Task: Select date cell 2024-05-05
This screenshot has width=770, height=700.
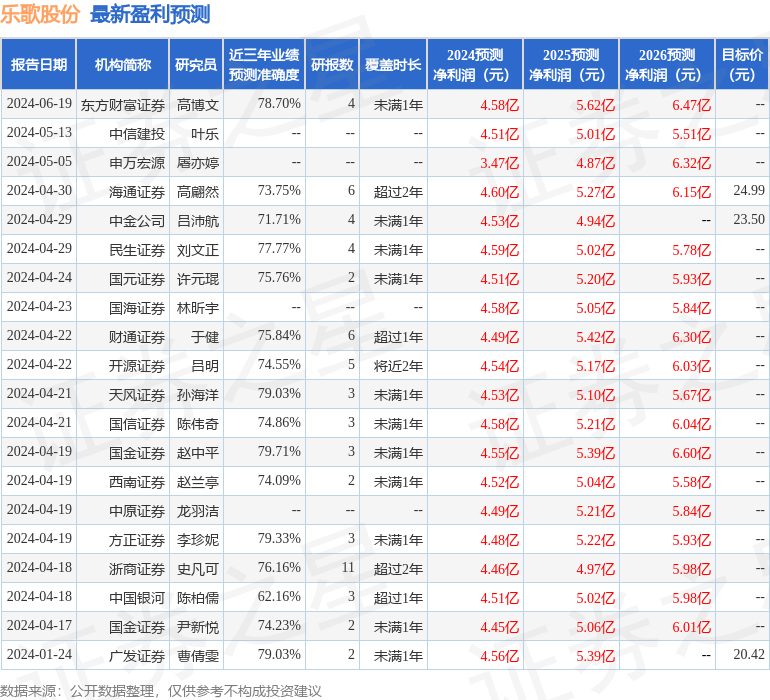Action: coord(39,162)
